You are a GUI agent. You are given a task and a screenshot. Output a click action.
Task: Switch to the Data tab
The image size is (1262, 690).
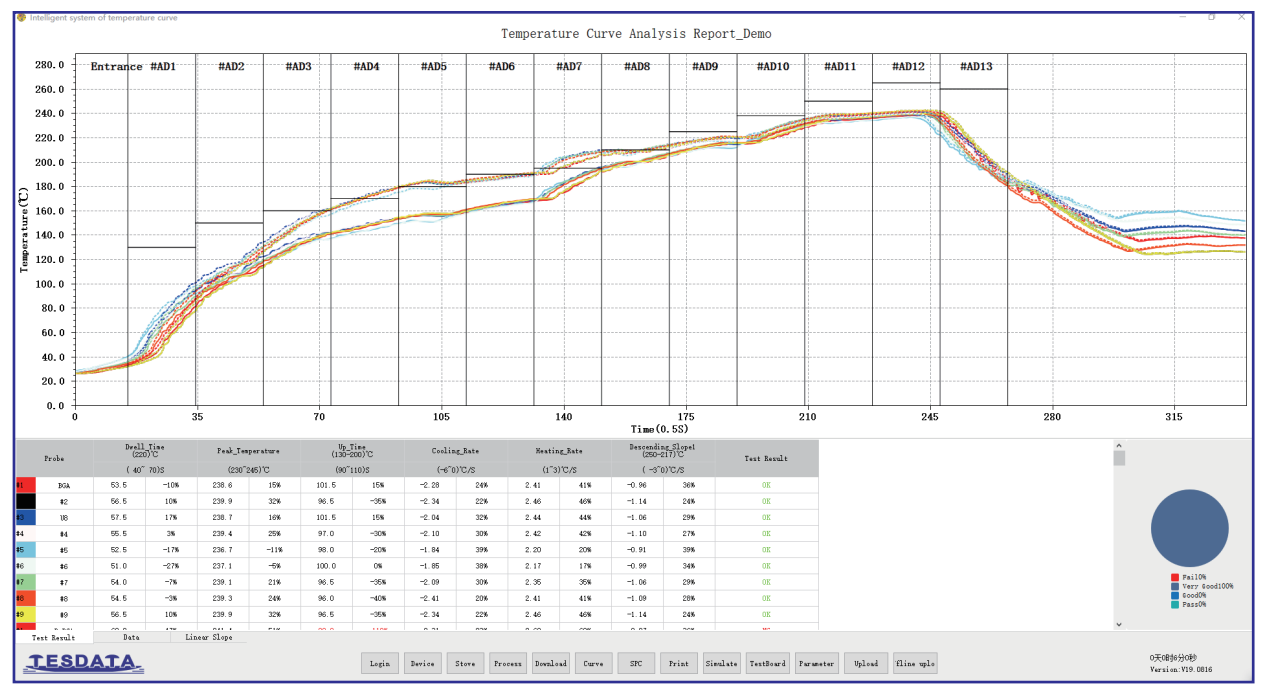131,637
